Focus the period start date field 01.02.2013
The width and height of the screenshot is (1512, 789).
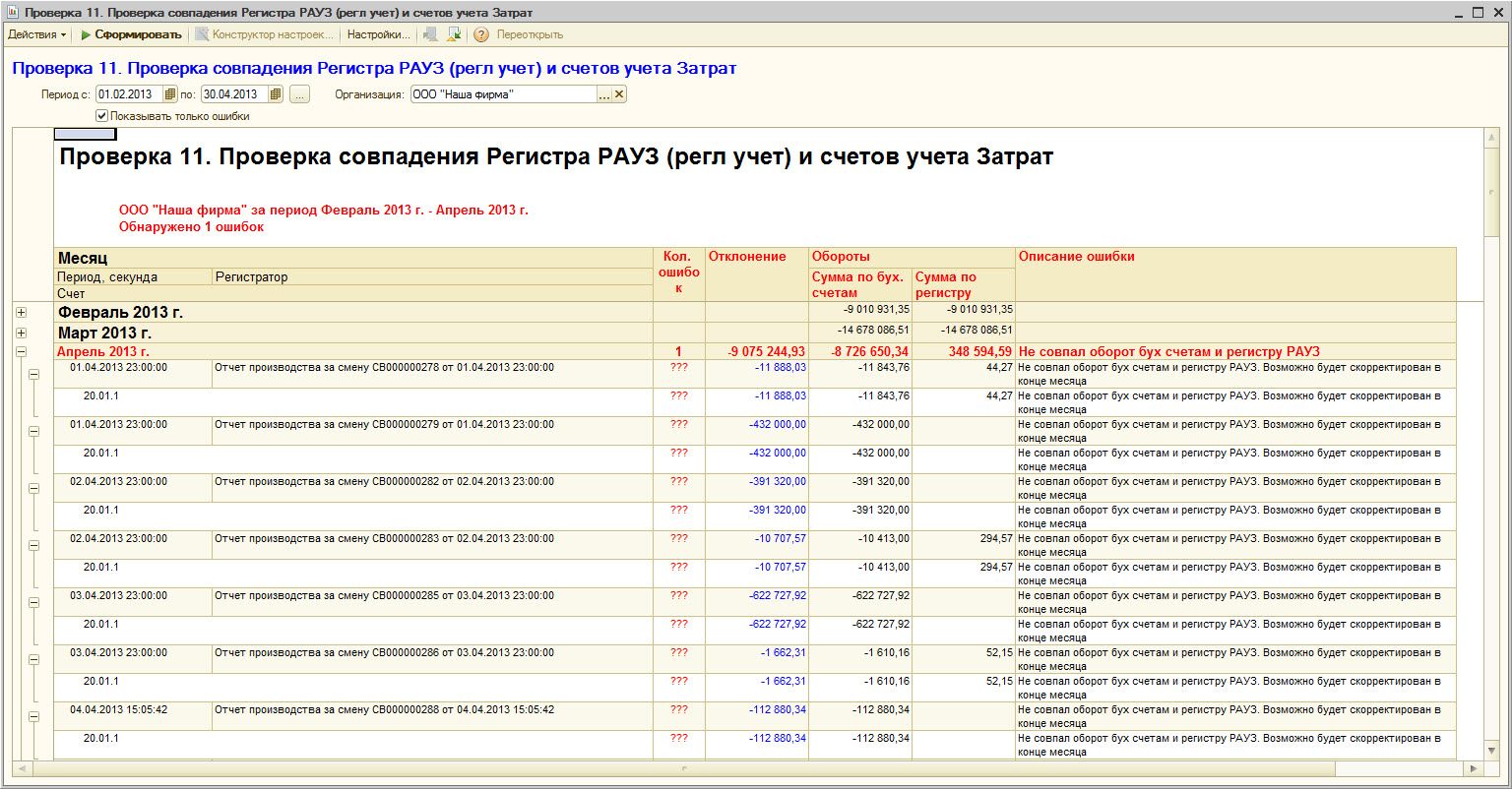click(x=129, y=94)
